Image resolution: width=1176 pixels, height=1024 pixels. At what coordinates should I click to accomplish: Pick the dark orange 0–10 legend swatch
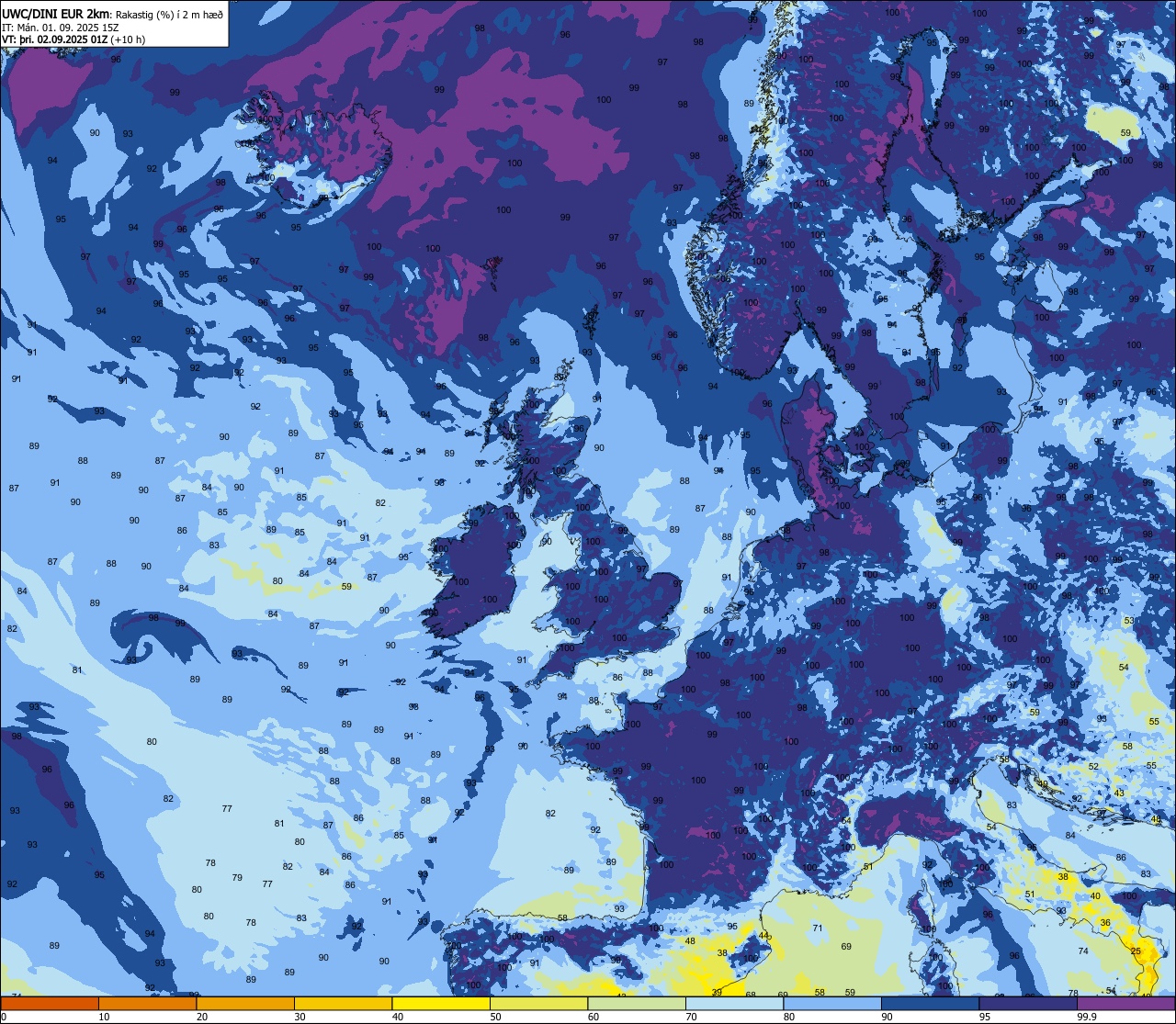[x=49, y=1003]
